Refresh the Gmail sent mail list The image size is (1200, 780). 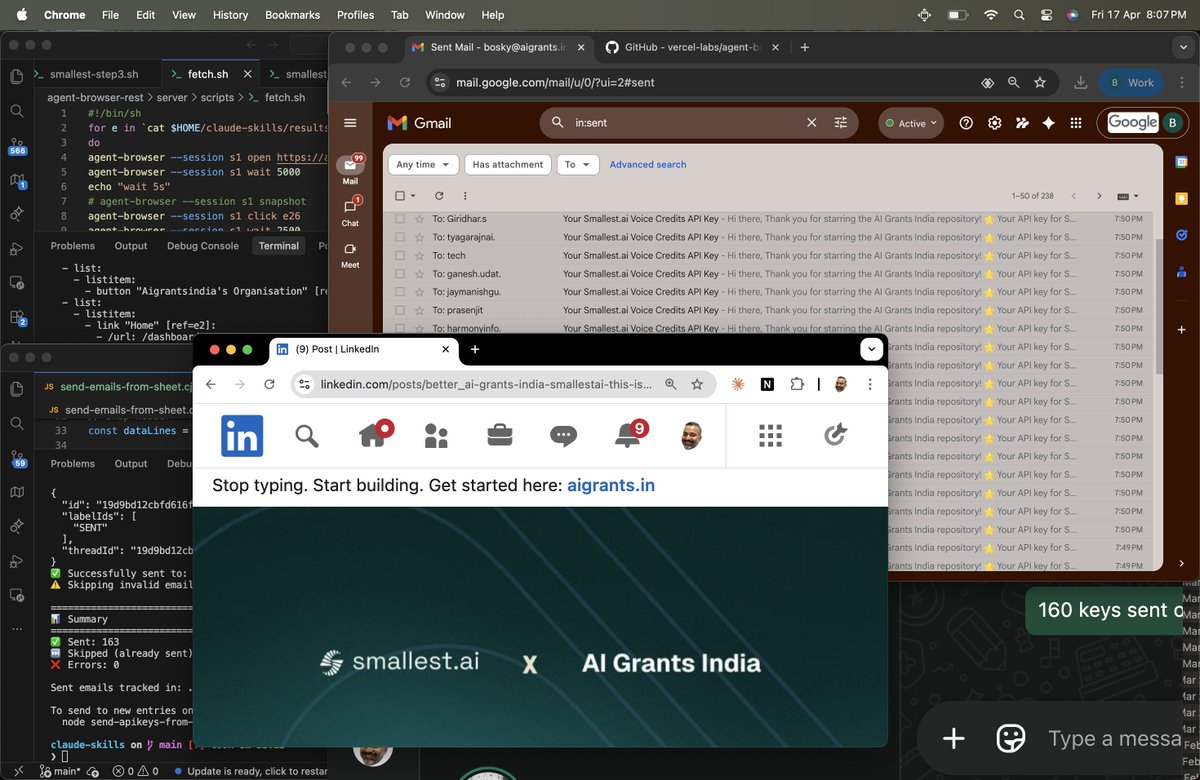pyautogui.click(x=439, y=196)
